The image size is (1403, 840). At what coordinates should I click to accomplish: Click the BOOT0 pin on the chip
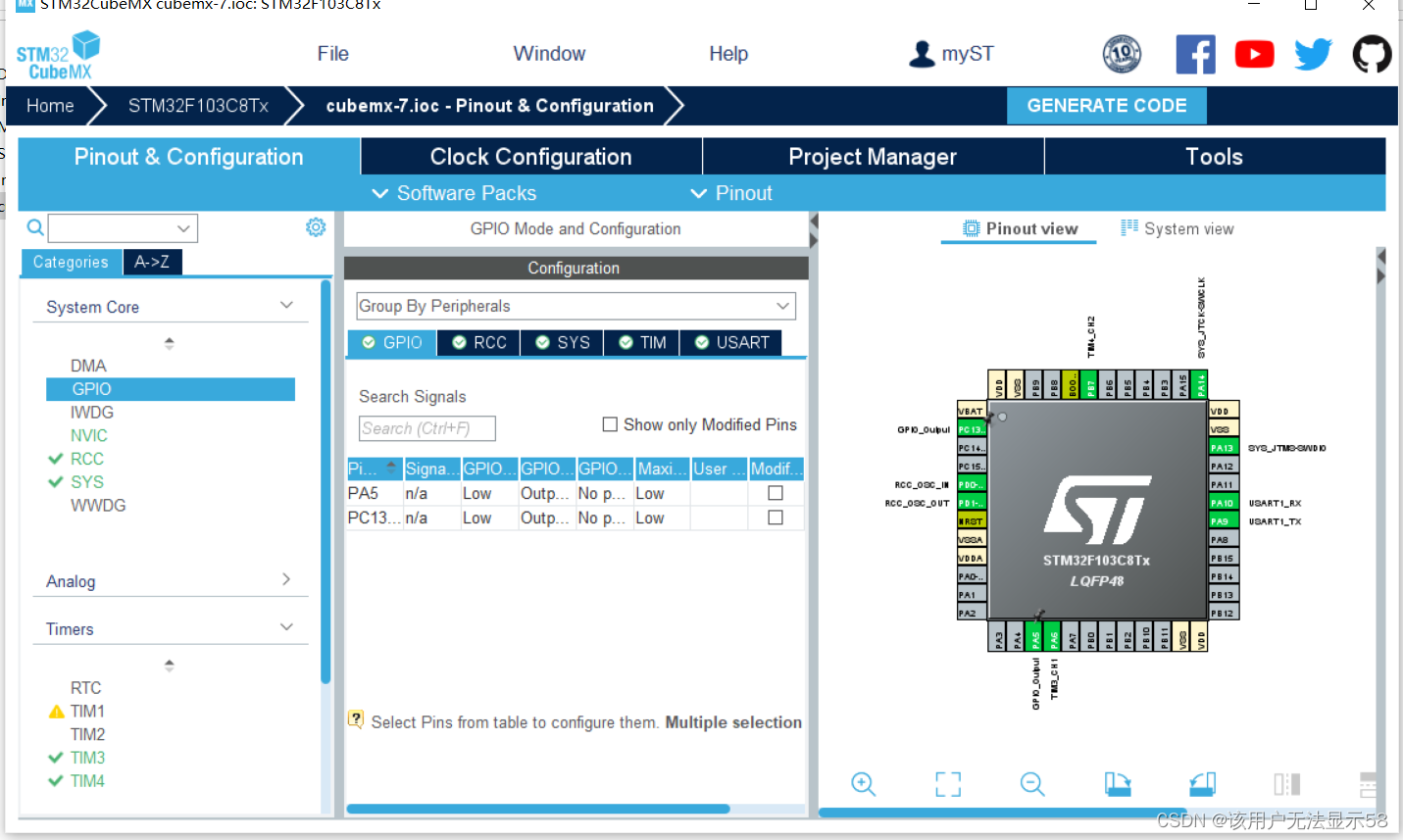pyautogui.click(x=1072, y=384)
